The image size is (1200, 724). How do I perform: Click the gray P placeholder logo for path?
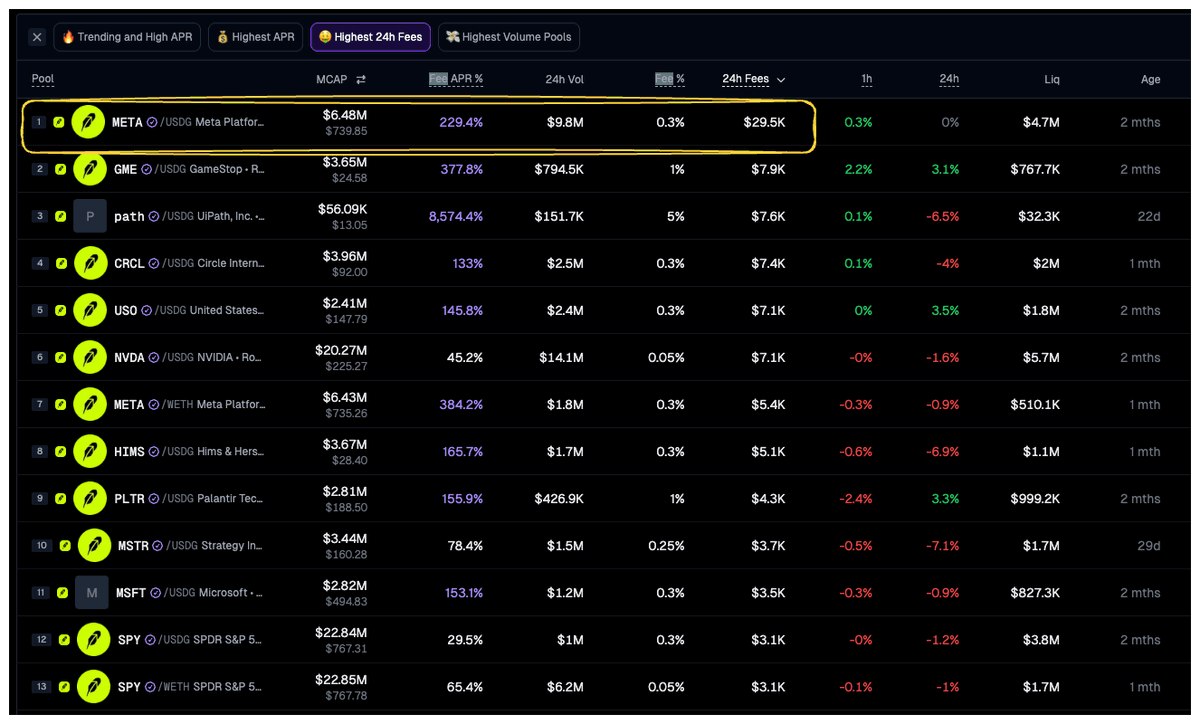pyautogui.click(x=90, y=216)
